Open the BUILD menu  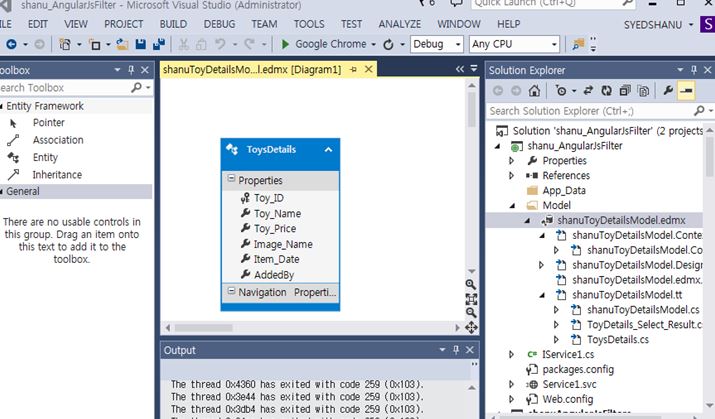click(x=173, y=24)
